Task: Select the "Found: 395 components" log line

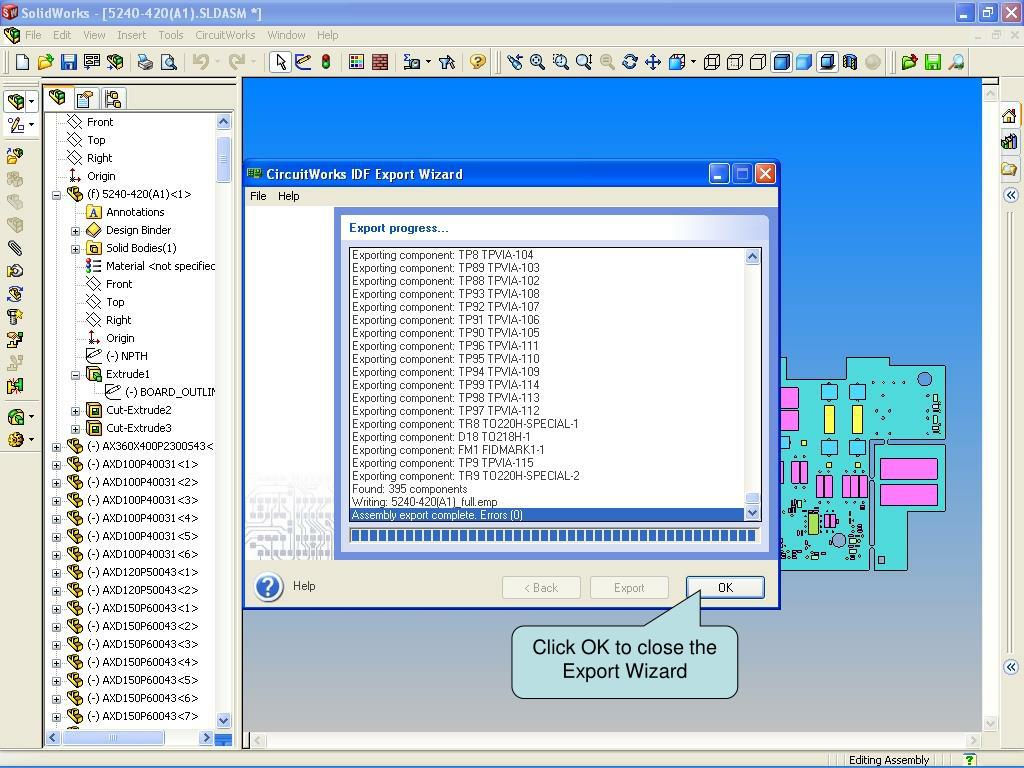Action: click(409, 489)
